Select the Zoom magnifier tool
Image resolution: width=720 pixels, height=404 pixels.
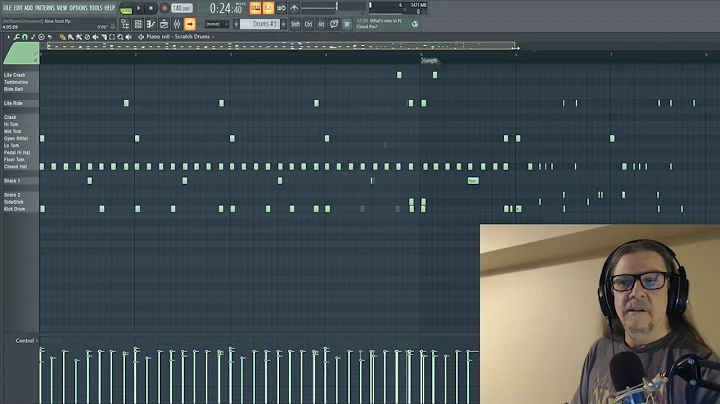point(120,37)
